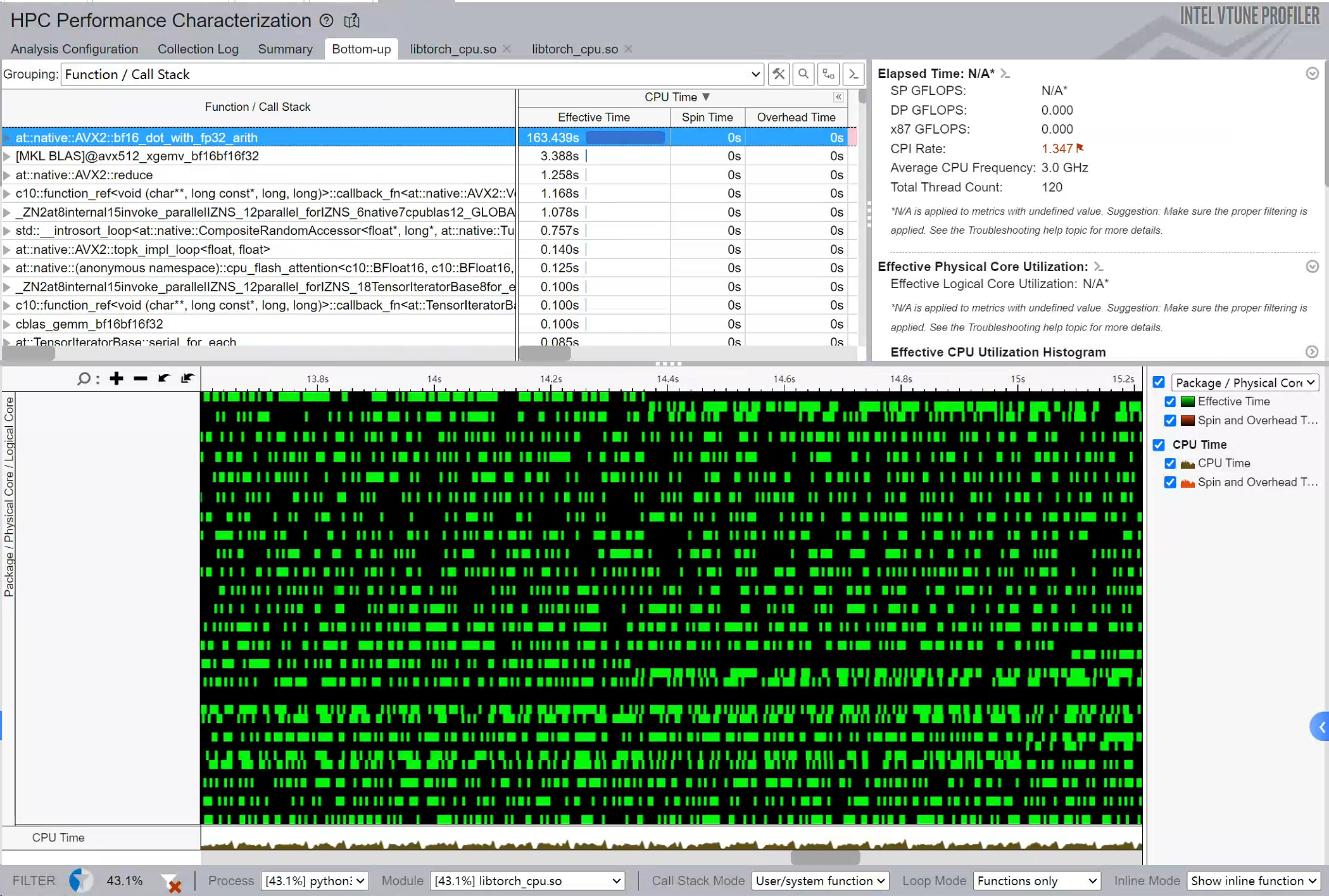
Task: Collapse the CPU Time column group arrows
Action: click(x=838, y=97)
